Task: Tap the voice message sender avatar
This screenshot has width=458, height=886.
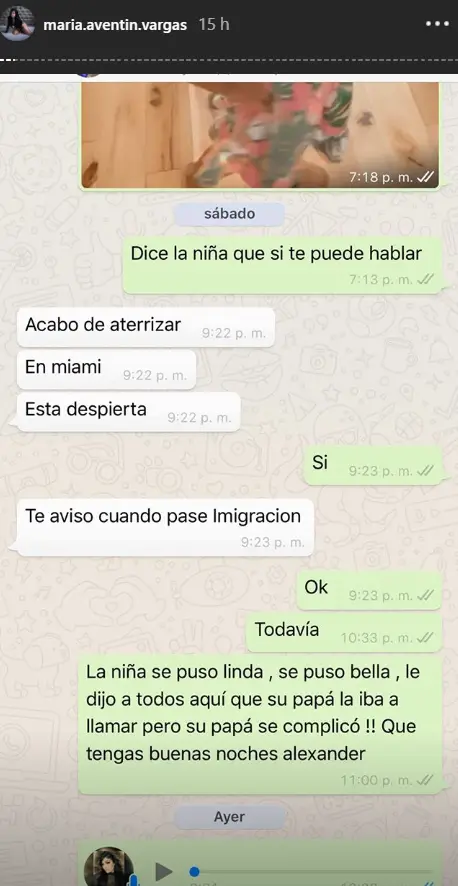Action: pos(109,867)
